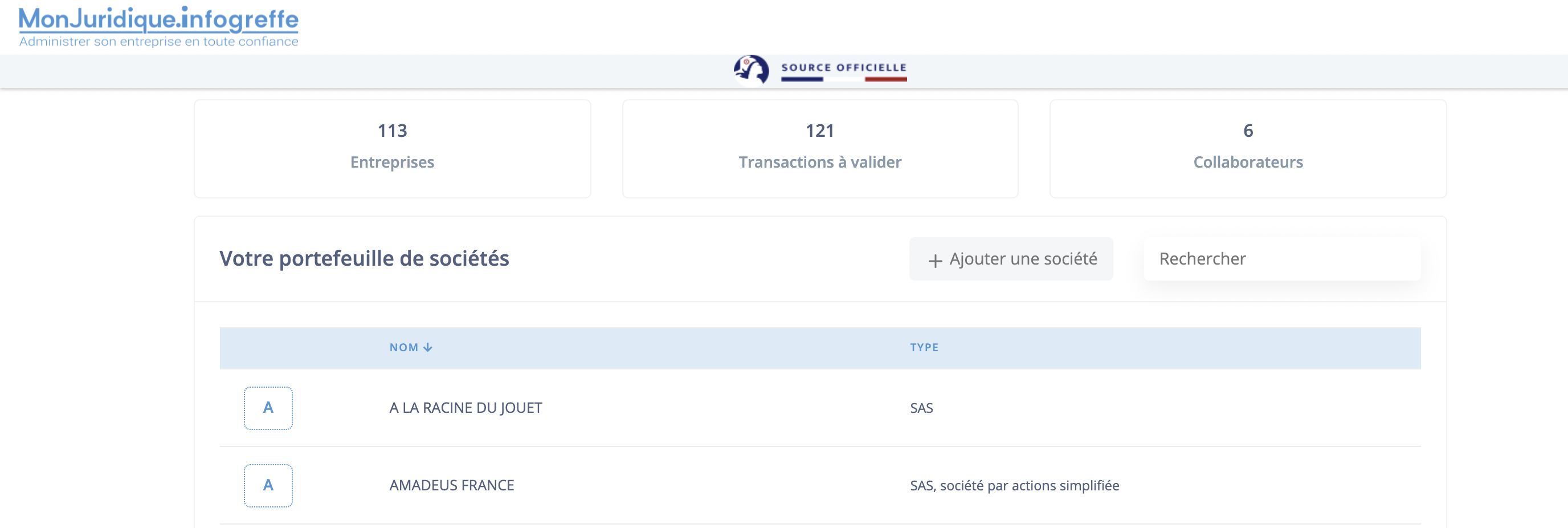
Task: Click the tricolor bar under SOURCE OFFICIELLE
Action: coord(843,79)
